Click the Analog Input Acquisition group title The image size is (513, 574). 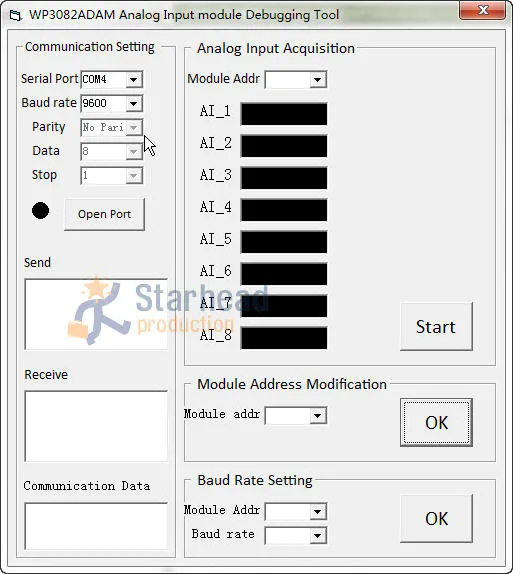276,48
